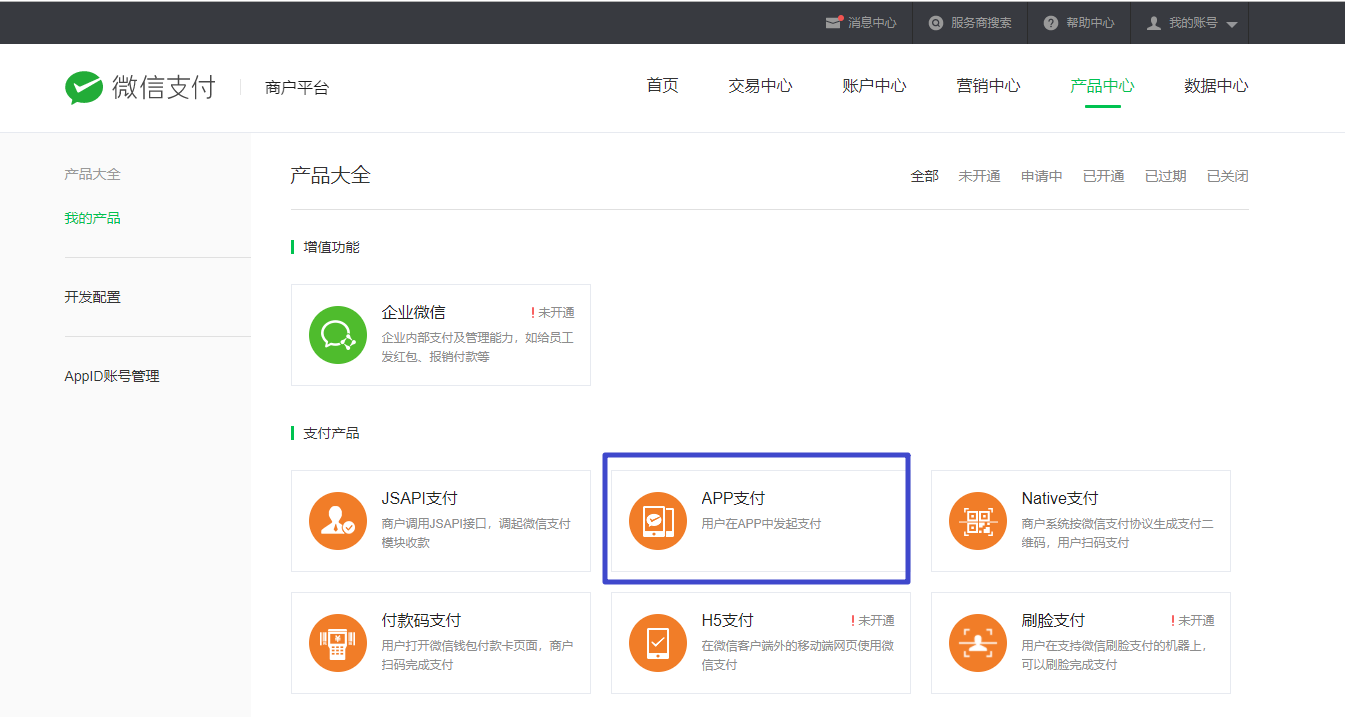Expand the 我的账号 dropdown
This screenshot has width=1345, height=717.
coord(1192,23)
